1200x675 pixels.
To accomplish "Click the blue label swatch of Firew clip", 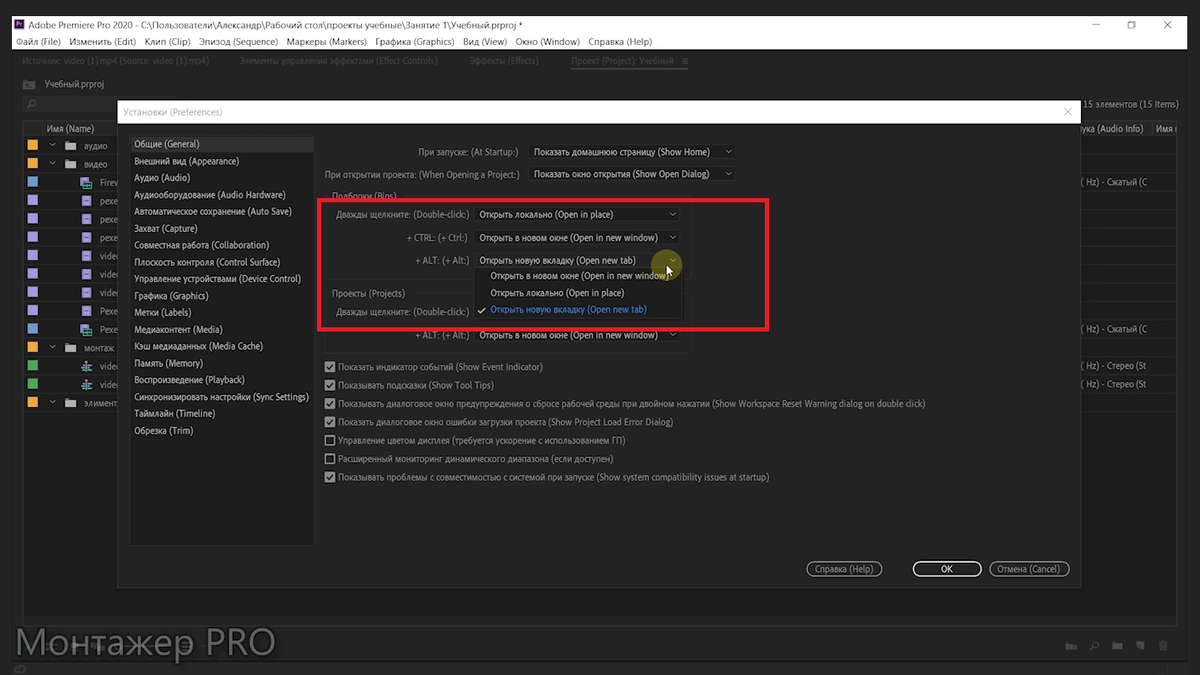I will 32,183.
